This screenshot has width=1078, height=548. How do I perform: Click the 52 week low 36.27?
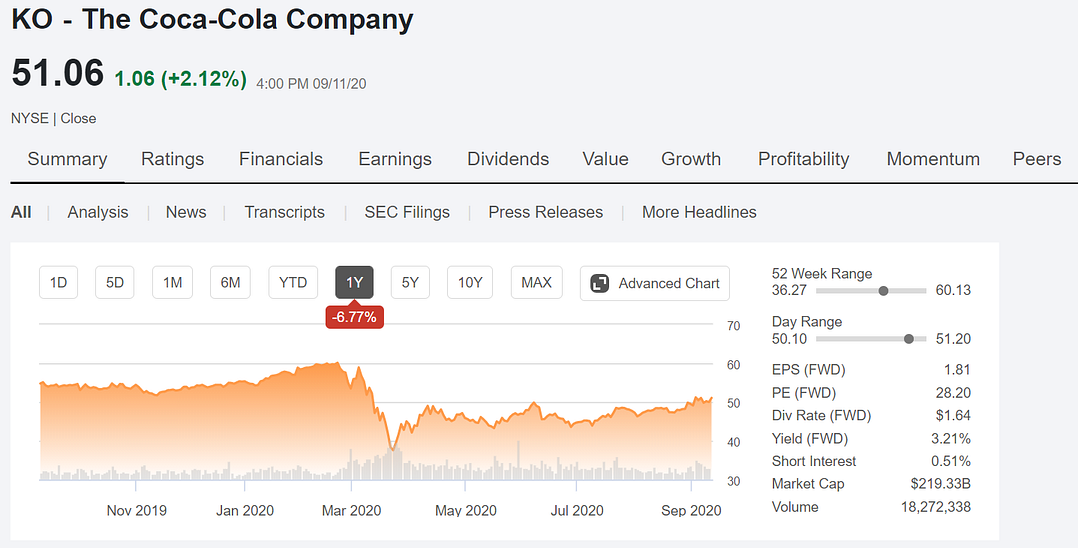[789, 290]
